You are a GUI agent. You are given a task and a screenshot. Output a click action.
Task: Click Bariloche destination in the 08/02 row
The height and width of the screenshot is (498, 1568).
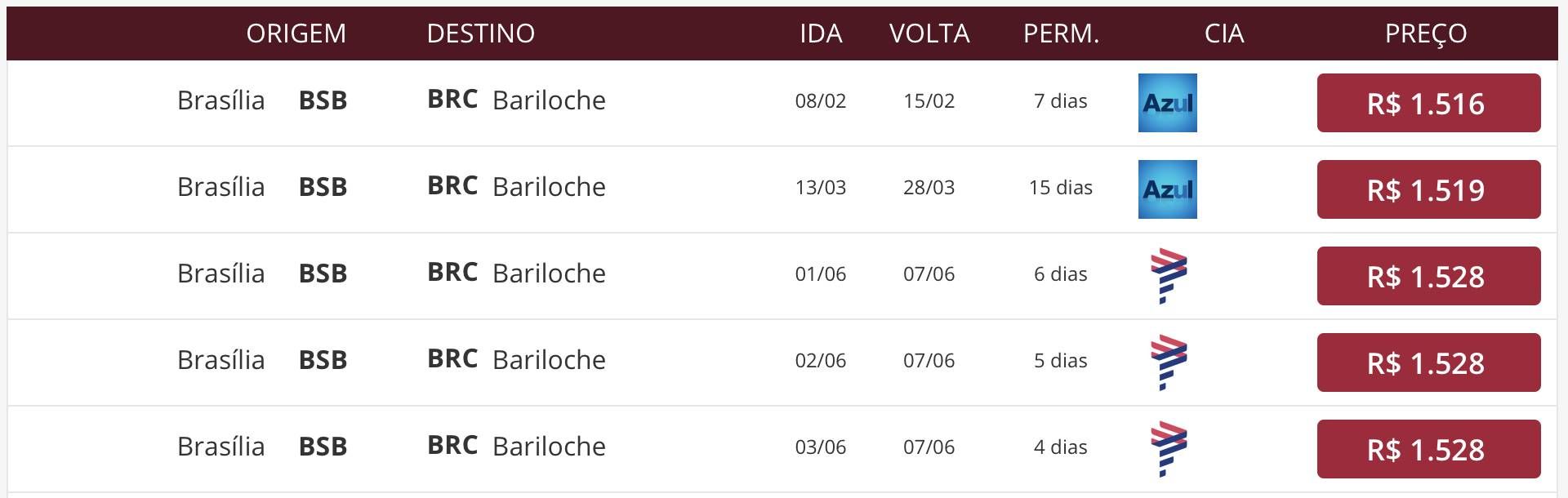click(550, 100)
